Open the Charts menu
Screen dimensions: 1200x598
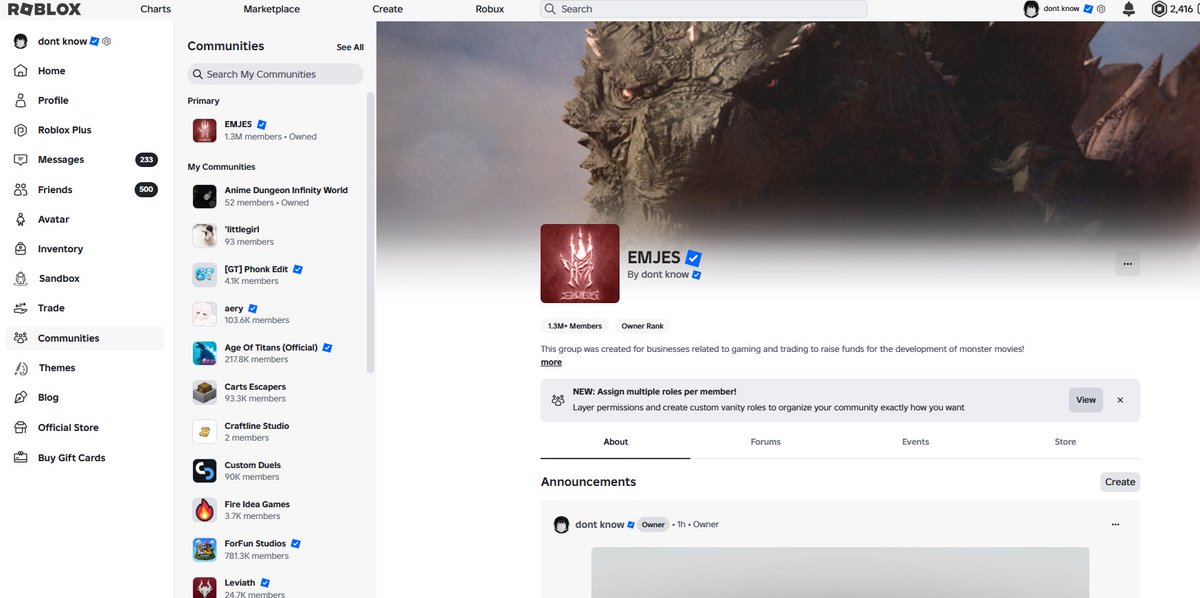click(155, 9)
